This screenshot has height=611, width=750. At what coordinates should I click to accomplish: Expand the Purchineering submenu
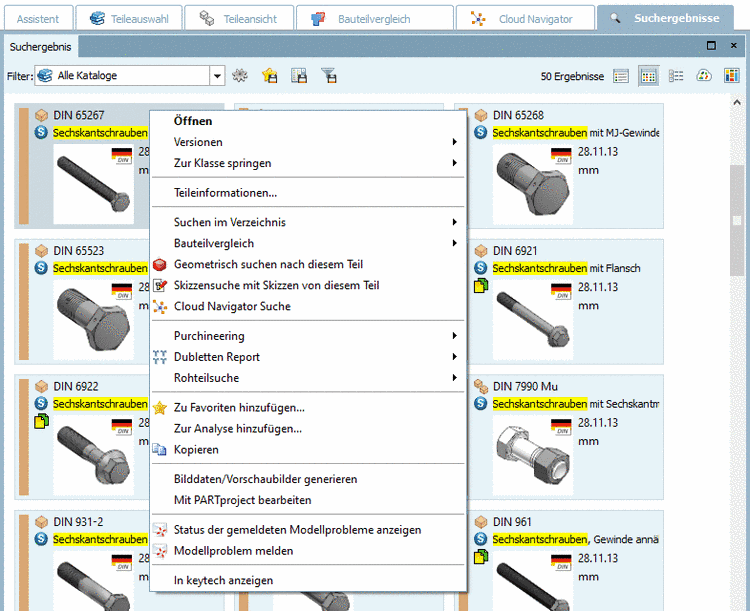click(x=308, y=336)
